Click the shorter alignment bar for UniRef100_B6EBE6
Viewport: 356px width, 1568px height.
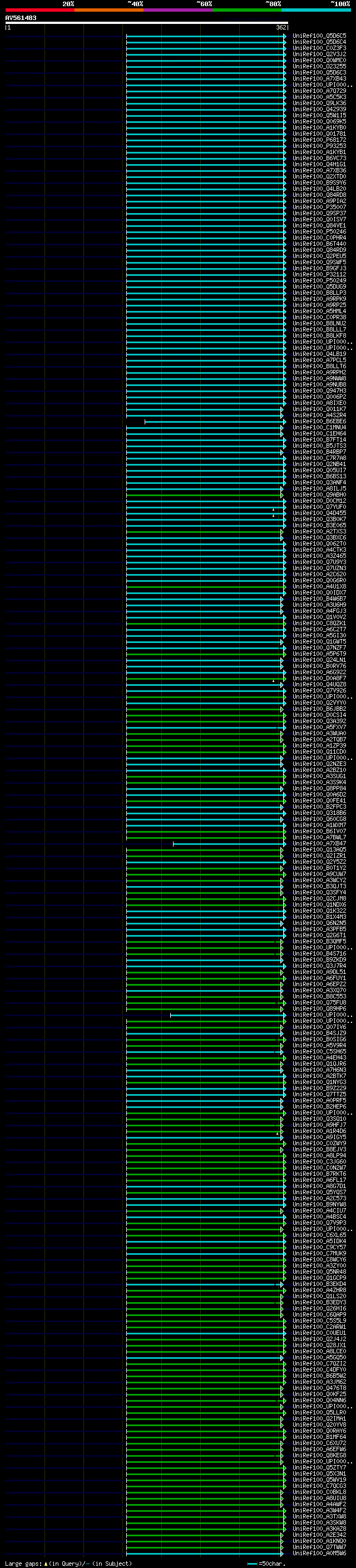click(215, 421)
